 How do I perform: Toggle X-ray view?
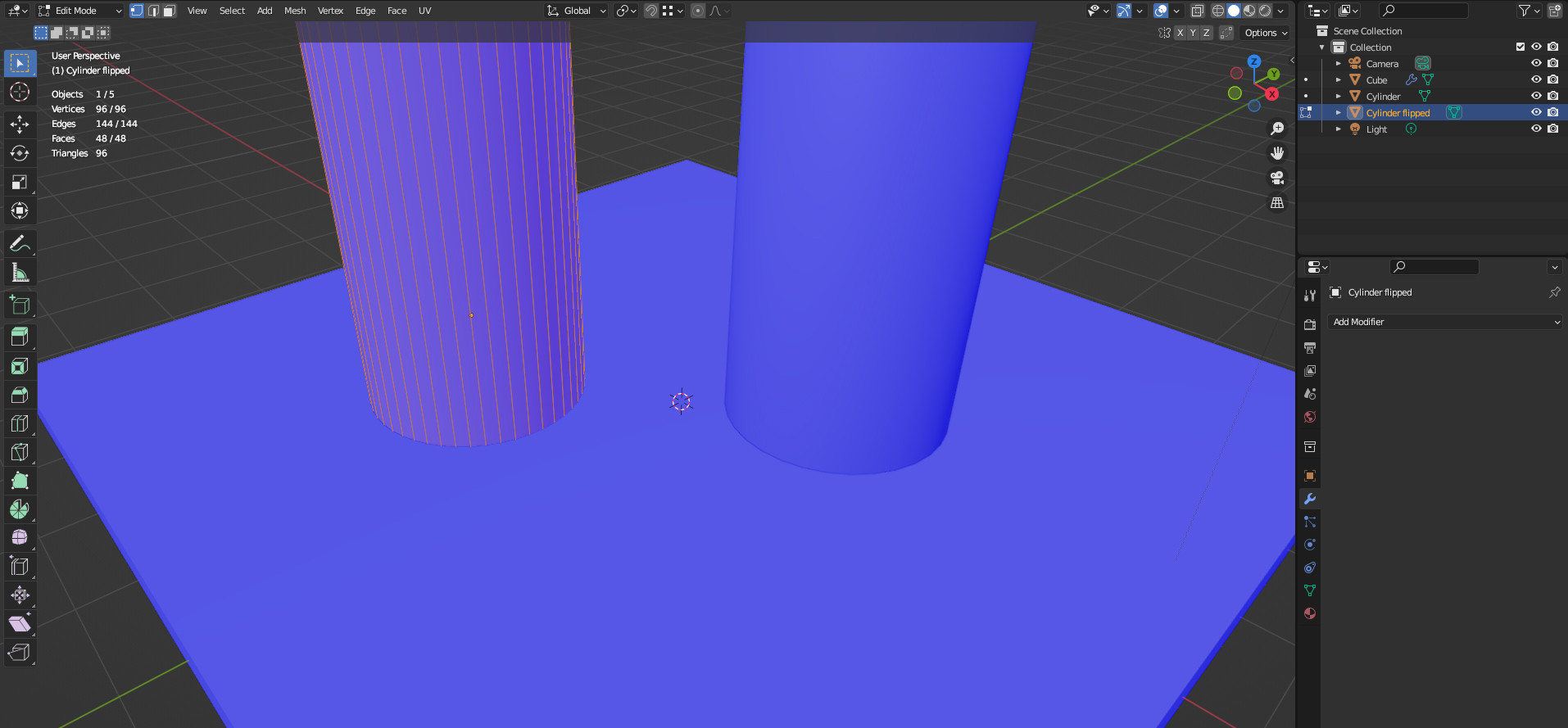(1197, 11)
